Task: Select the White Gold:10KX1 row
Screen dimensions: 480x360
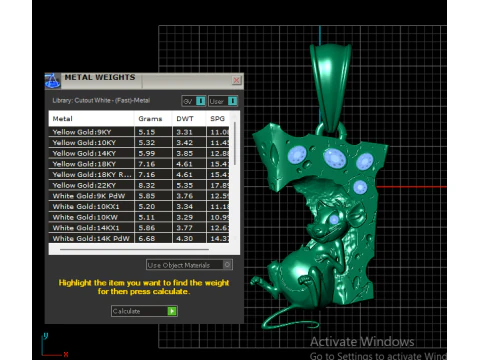Action: [139, 207]
